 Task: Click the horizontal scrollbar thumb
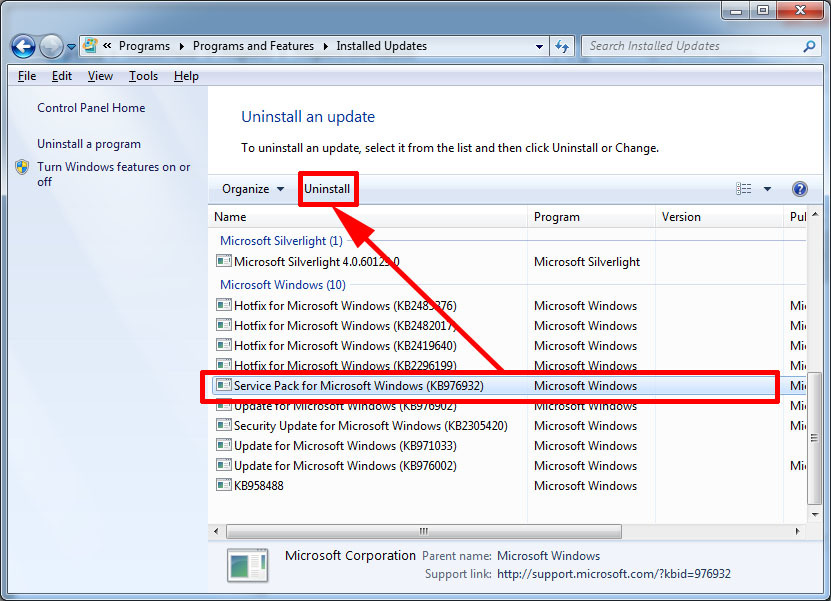(x=423, y=531)
